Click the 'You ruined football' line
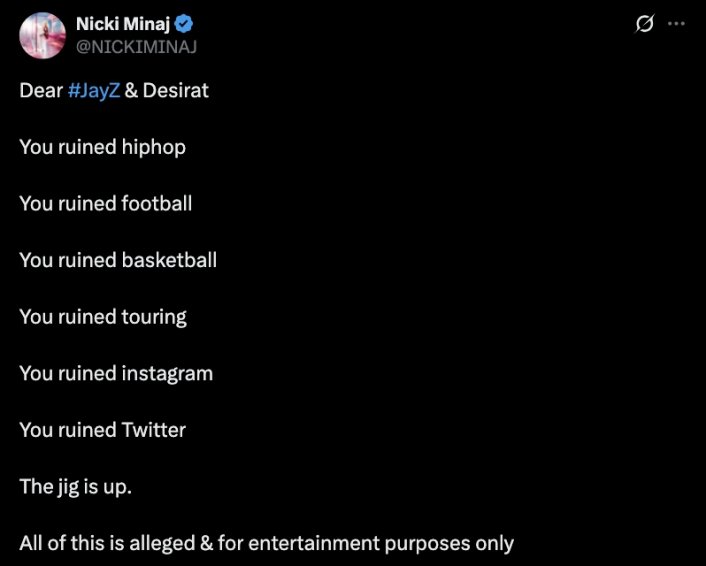 (106, 204)
